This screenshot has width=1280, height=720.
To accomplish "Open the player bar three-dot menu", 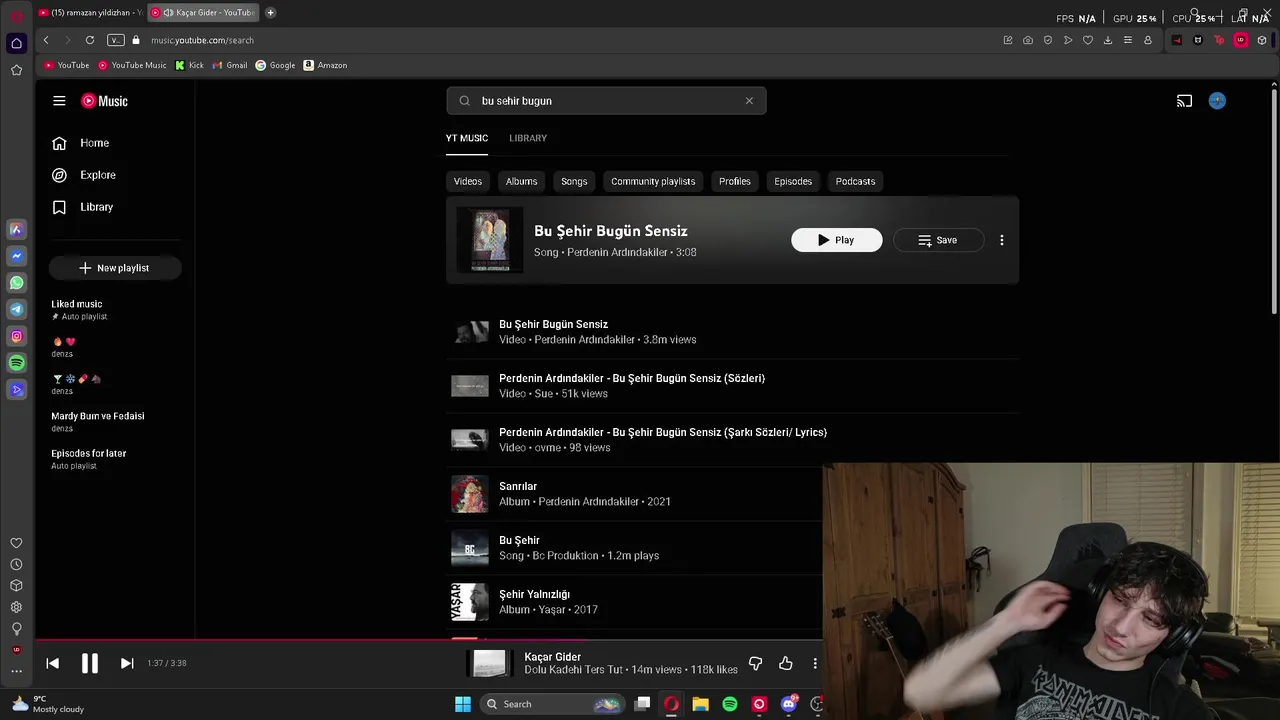I will (815, 663).
